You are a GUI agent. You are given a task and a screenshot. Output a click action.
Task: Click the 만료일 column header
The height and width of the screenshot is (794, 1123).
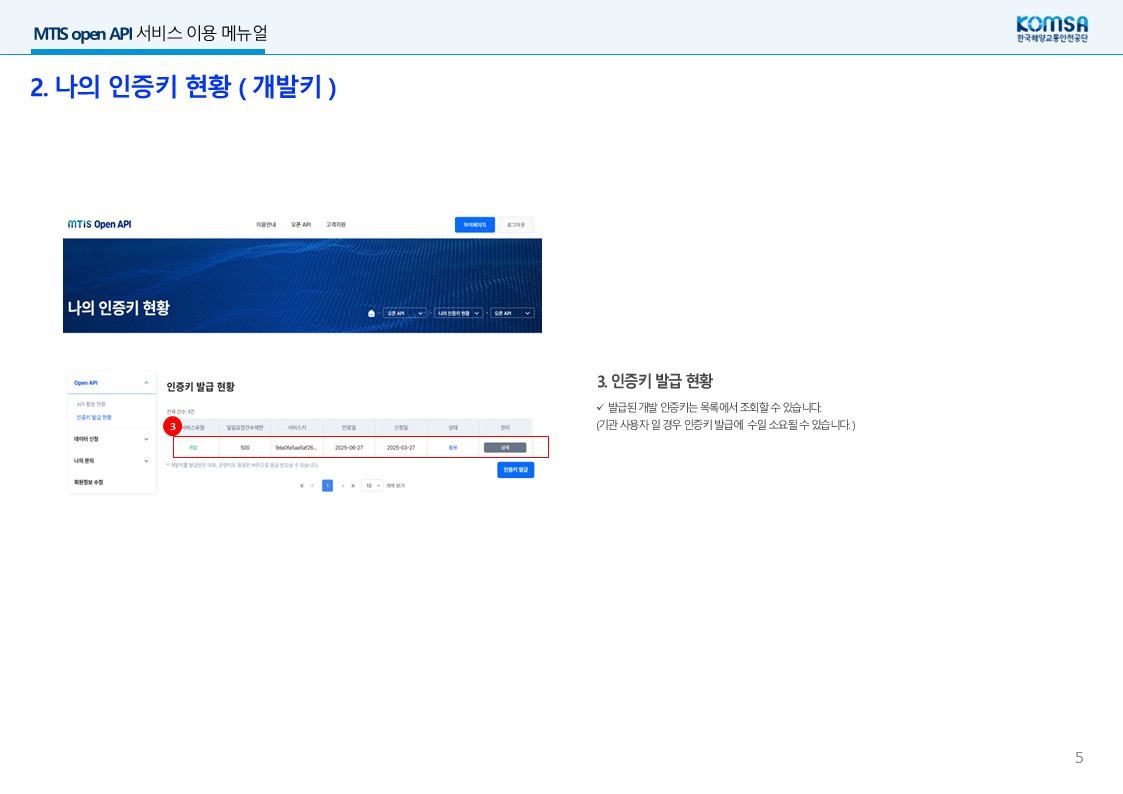pos(349,427)
